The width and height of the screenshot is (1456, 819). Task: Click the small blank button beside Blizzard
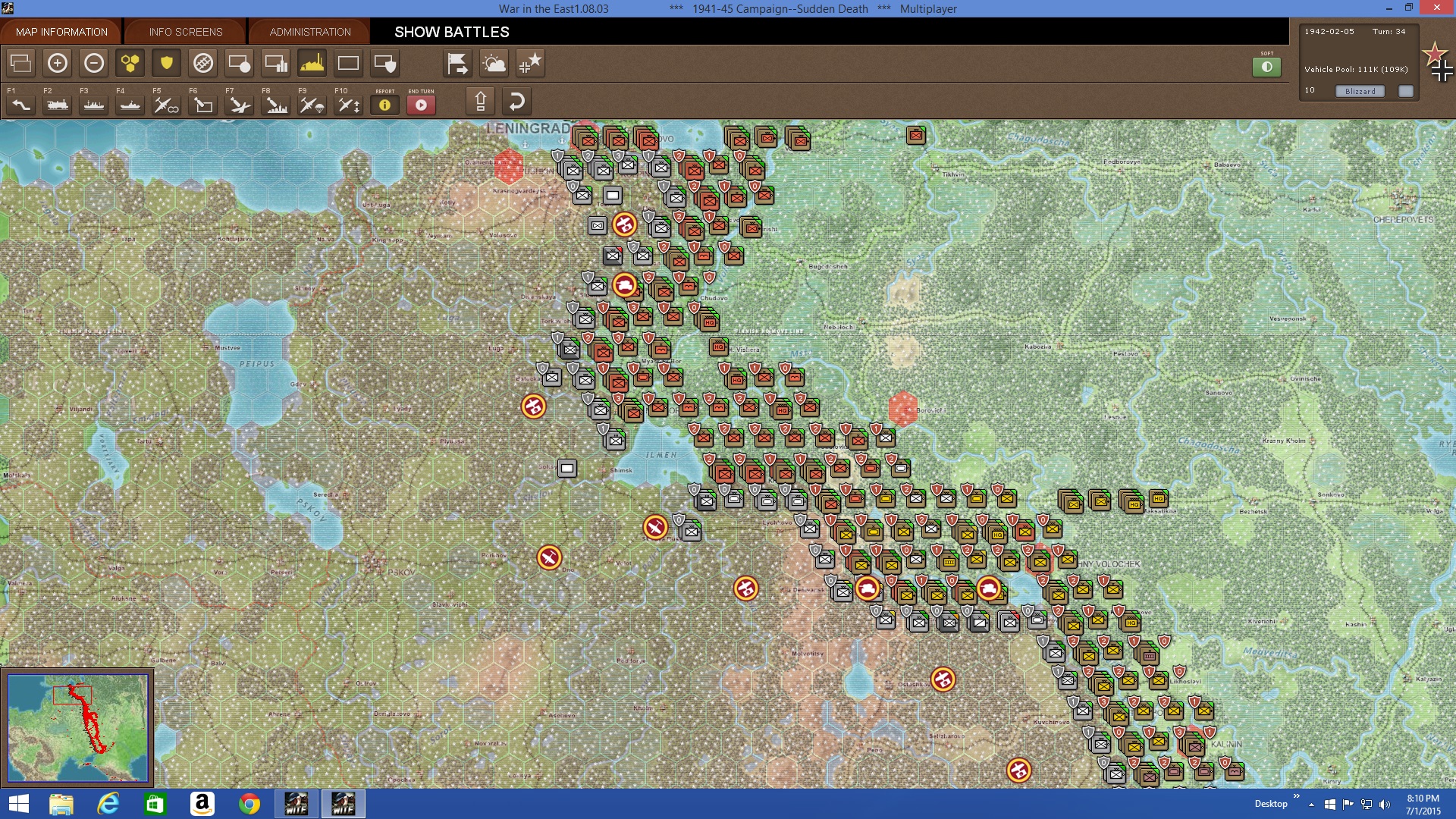pos(1406,91)
